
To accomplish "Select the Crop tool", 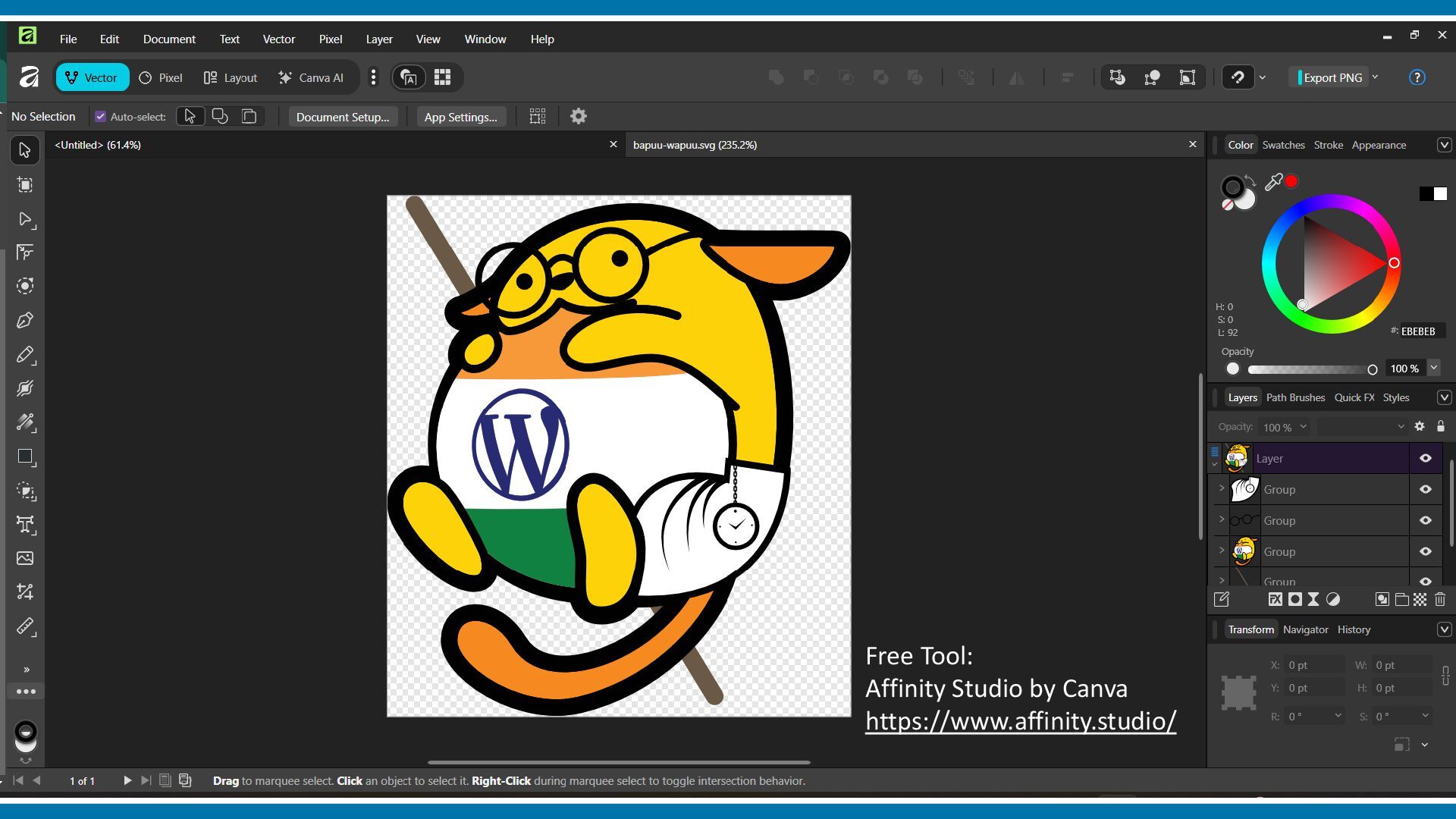I will coord(25,591).
